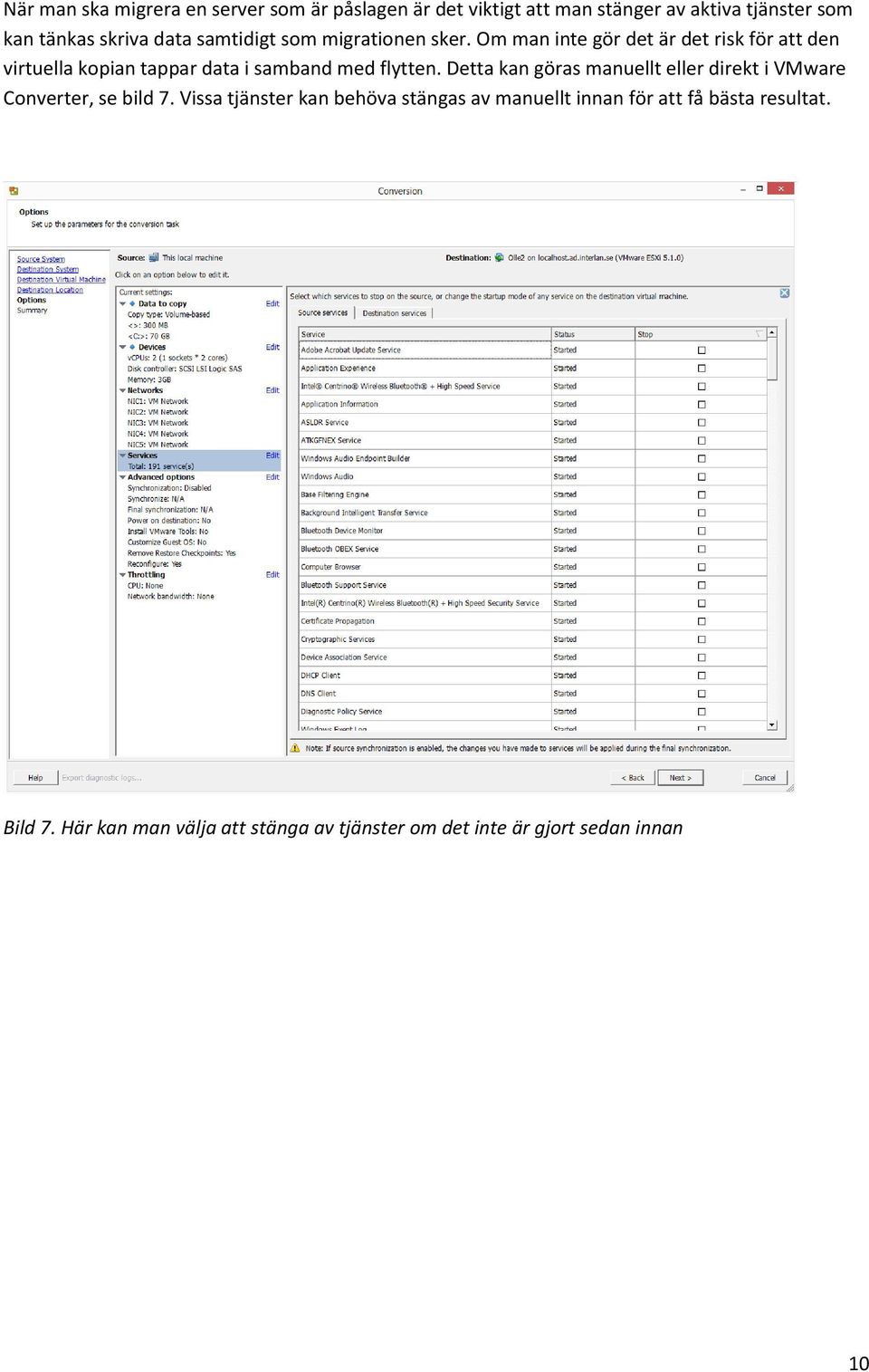Screen dimensions: 869x1372
Task: Click the Cancel button
Action: click(x=765, y=778)
